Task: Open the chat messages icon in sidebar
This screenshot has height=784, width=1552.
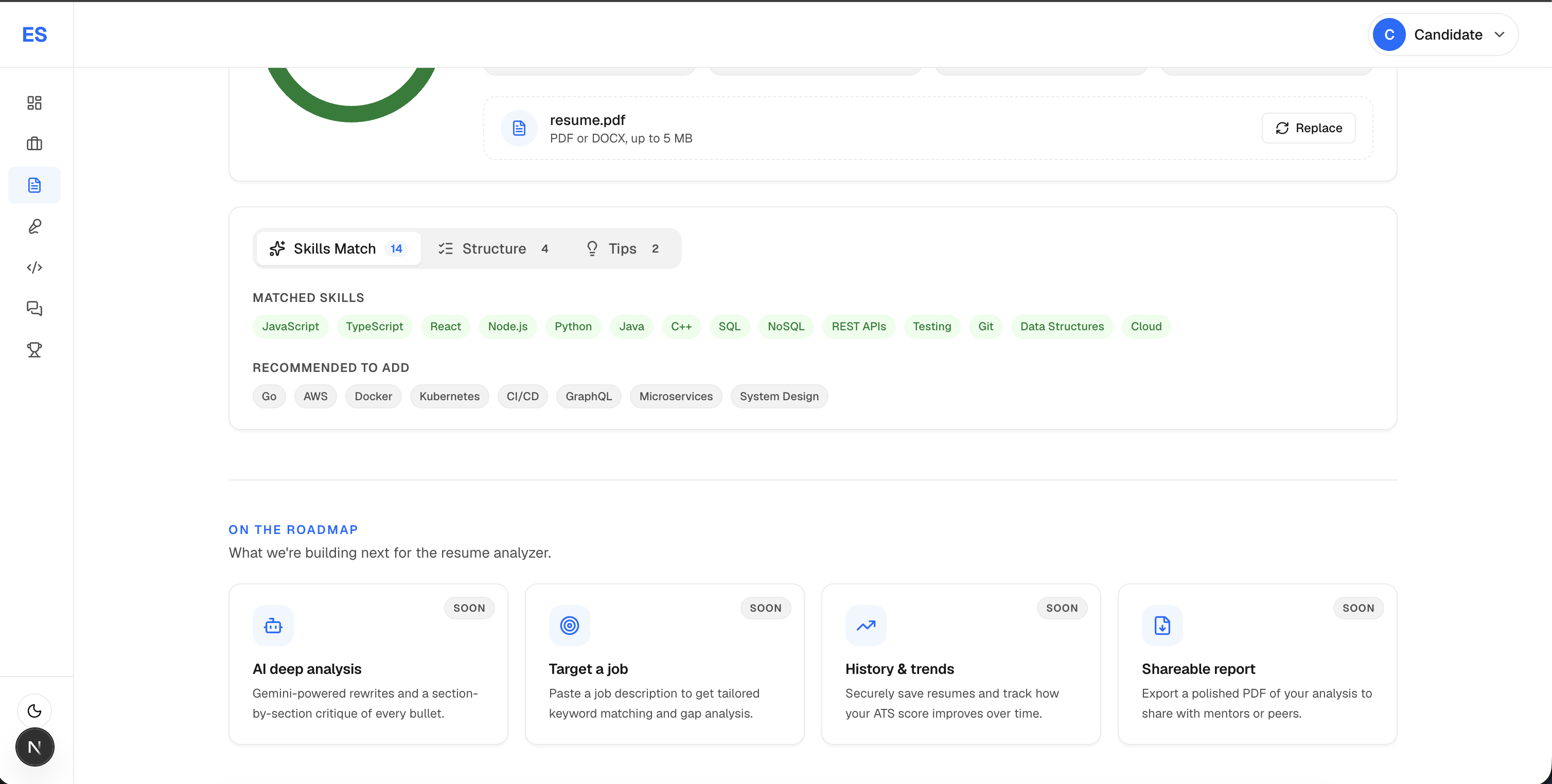Action: coord(34,308)
